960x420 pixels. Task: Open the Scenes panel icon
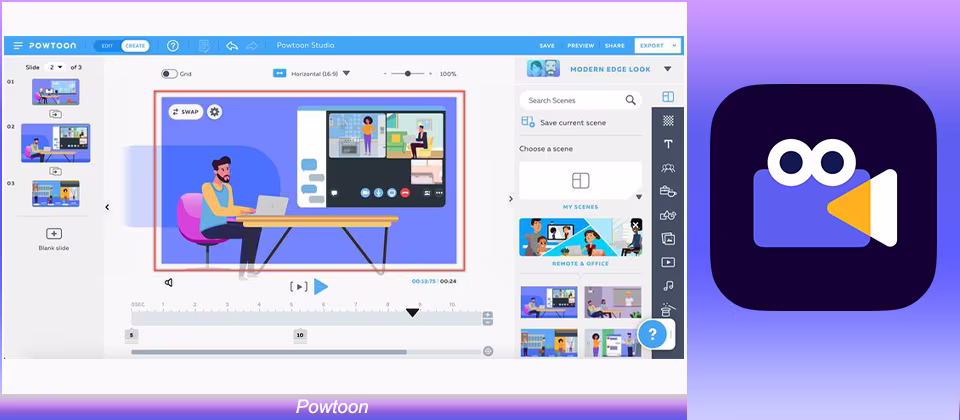(x=668, y=97)
